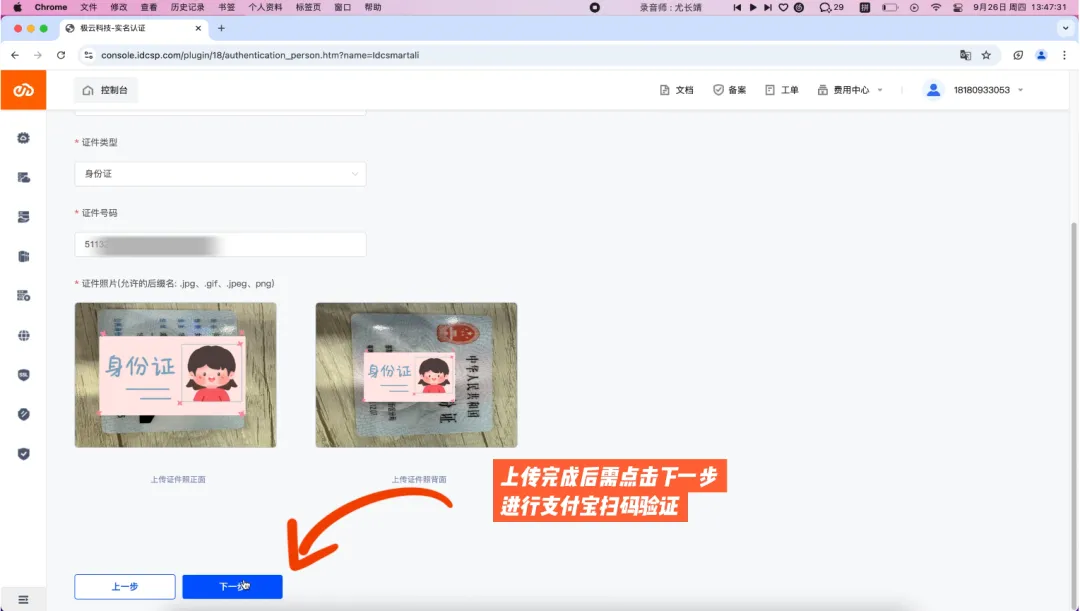Bookmark page with star icon
The image size is (1080, 611).
[986, 55]
